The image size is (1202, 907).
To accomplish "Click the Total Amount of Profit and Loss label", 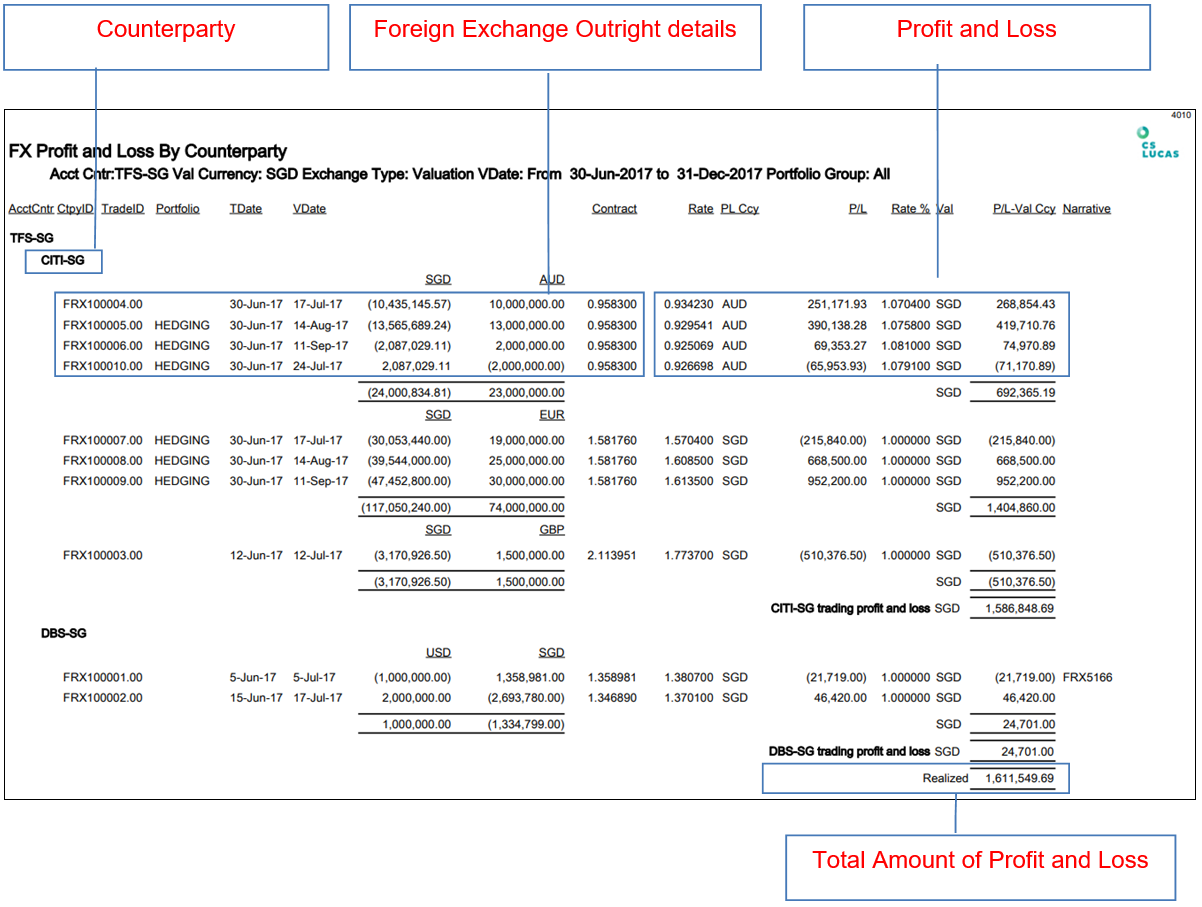I will click(x=980, y=859).
